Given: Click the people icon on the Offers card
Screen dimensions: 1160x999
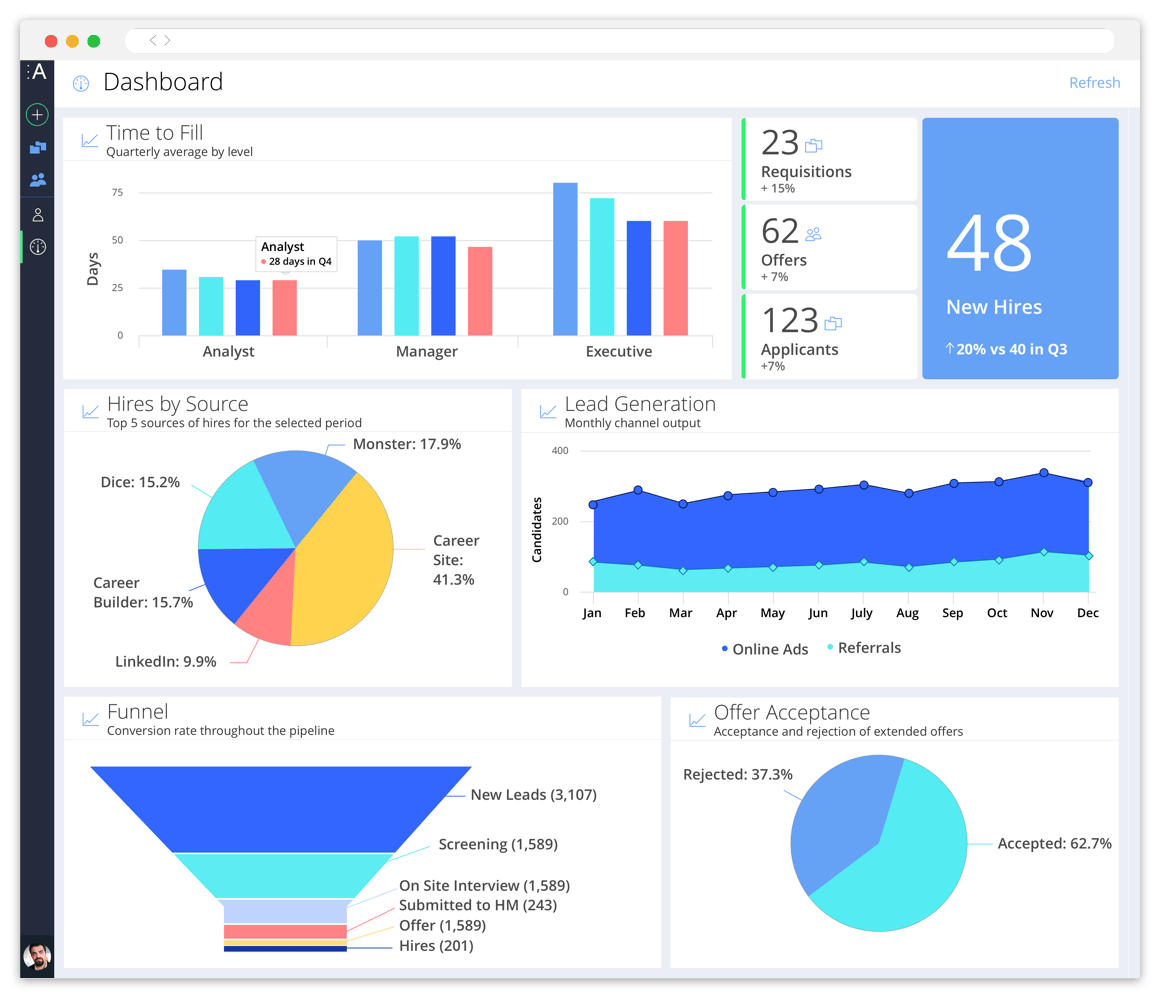Looking at the screenshot, I should click(812, 232).
